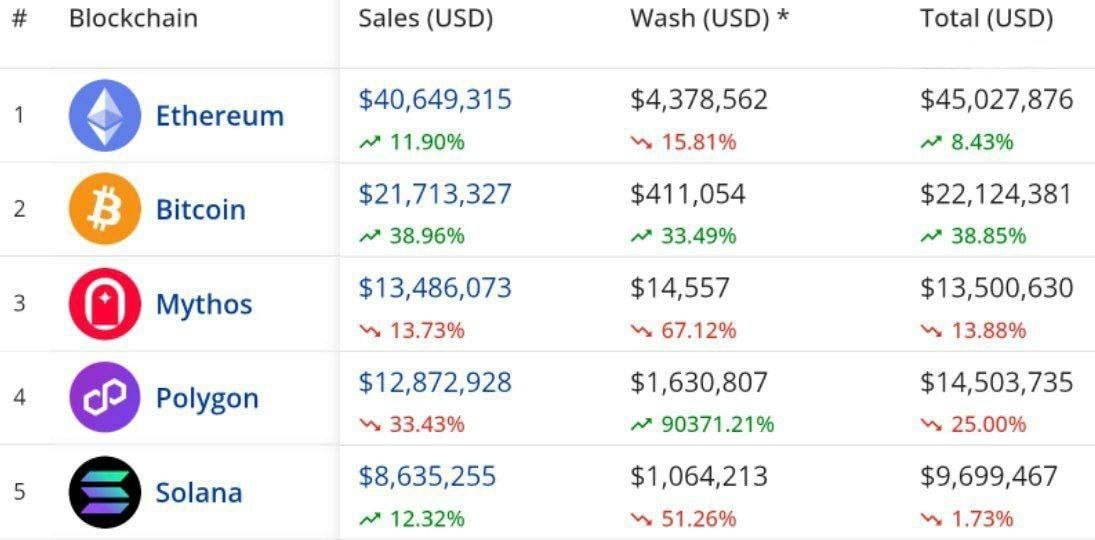Click the Ethereum diamond logo icon
This screenshot has width=1095, height=540.
pyautogui.click(x=105, y=115)
